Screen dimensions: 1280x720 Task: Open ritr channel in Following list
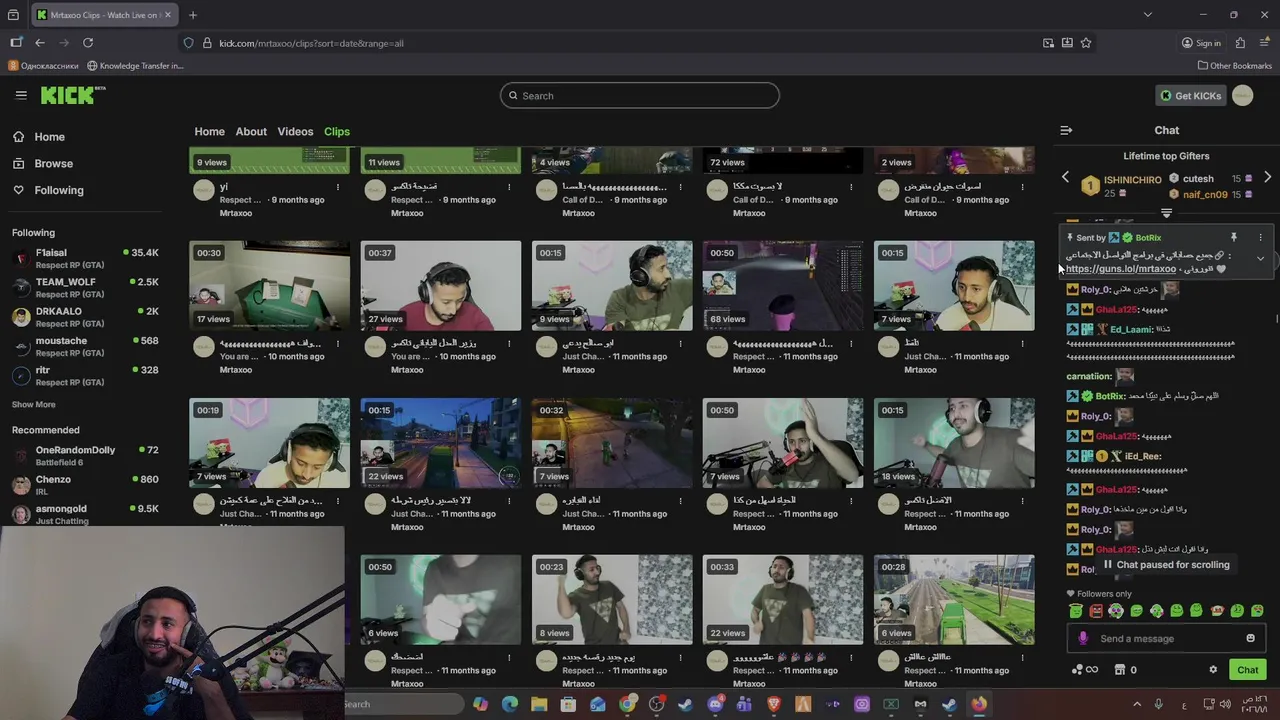85,376
